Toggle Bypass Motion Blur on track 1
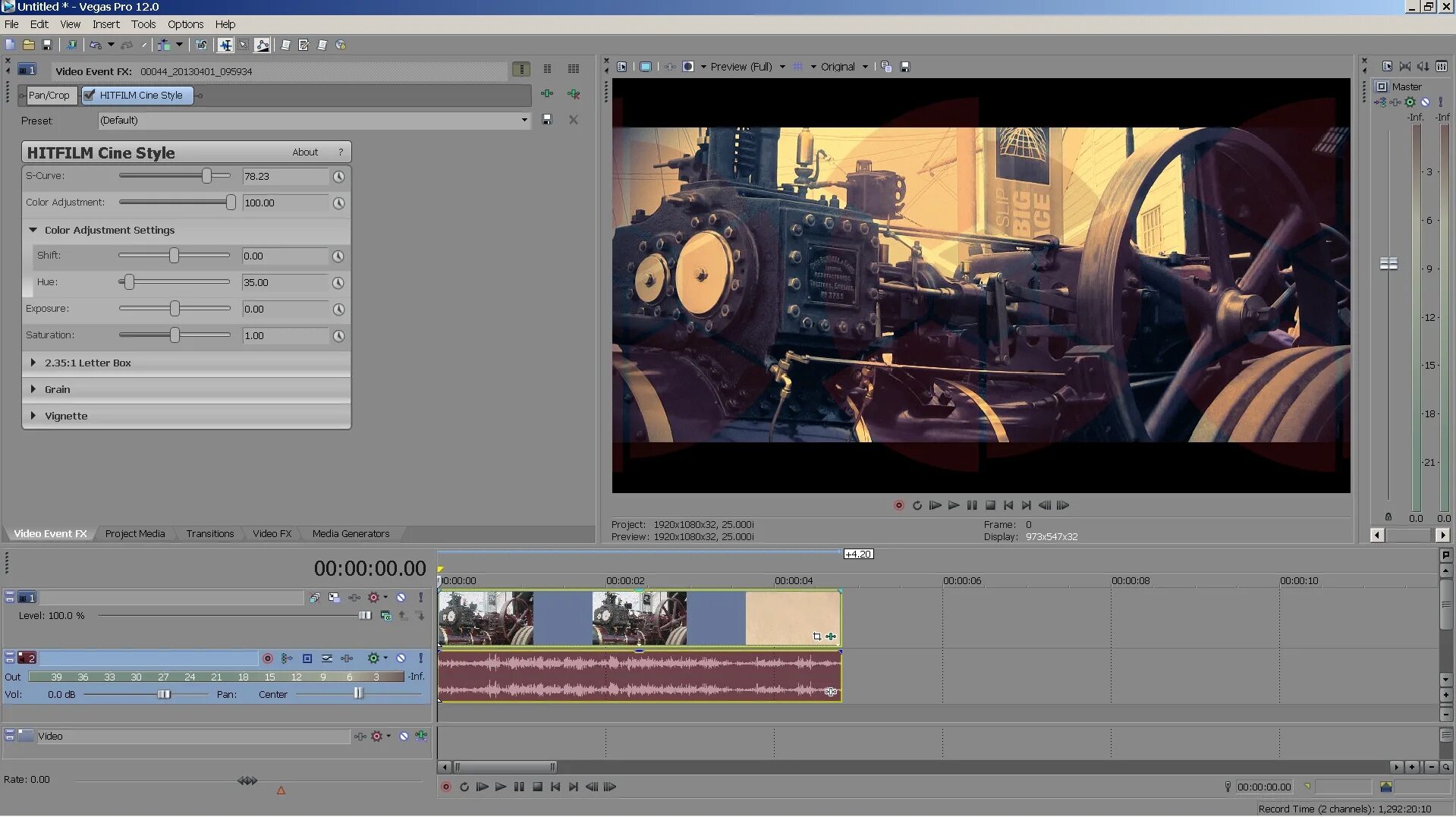 [314, 598]
